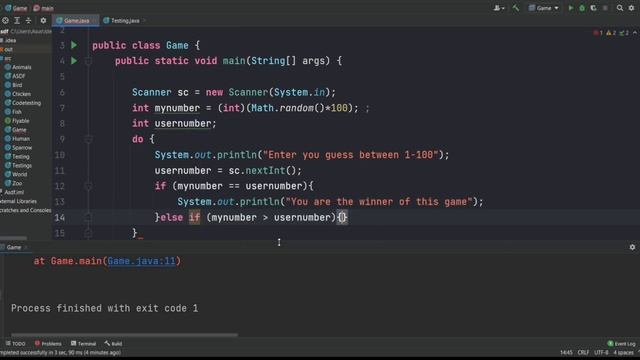Collapse the main method fold marker

pos(88,61)
